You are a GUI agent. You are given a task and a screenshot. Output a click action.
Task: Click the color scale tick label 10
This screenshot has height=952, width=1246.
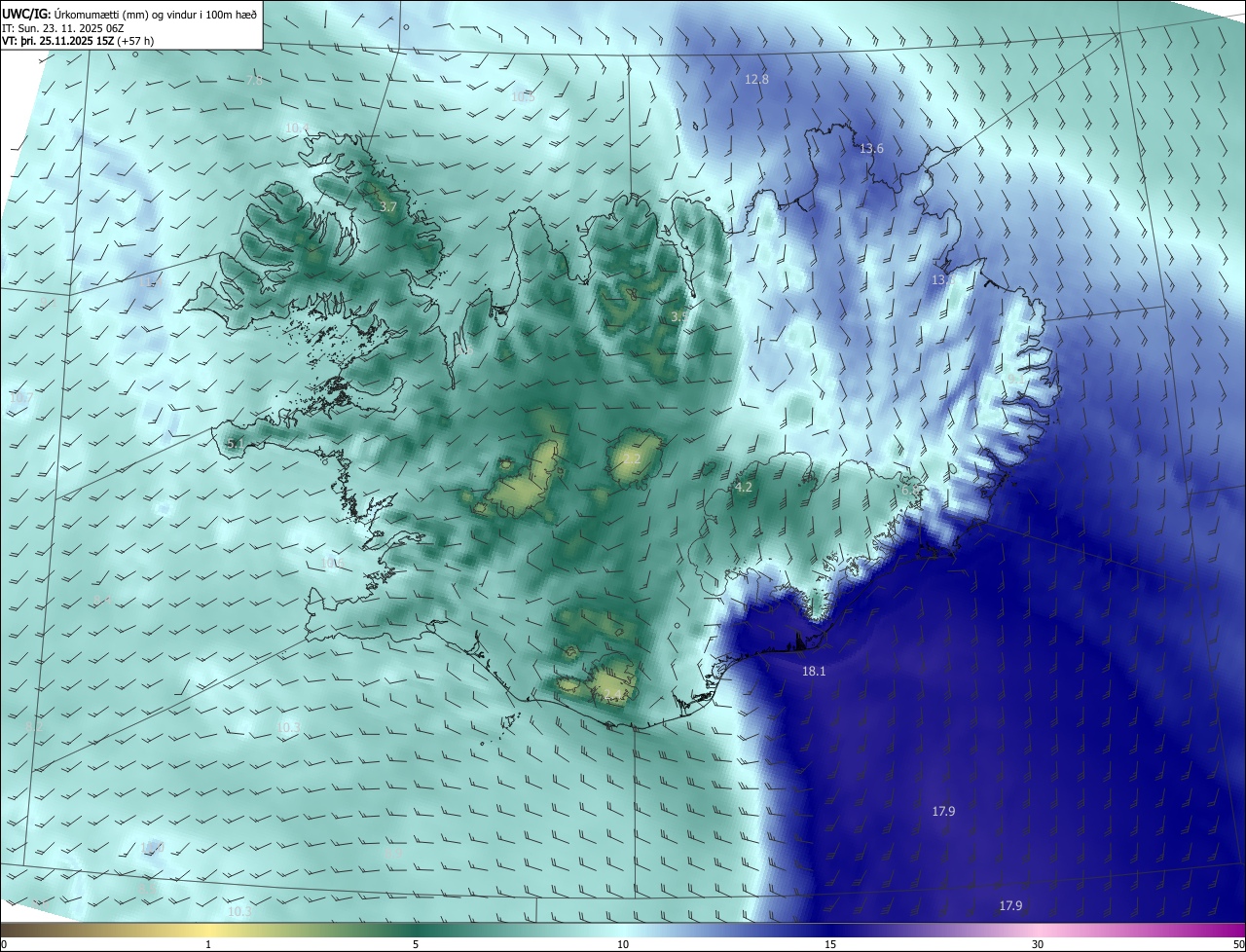(623, 944)
